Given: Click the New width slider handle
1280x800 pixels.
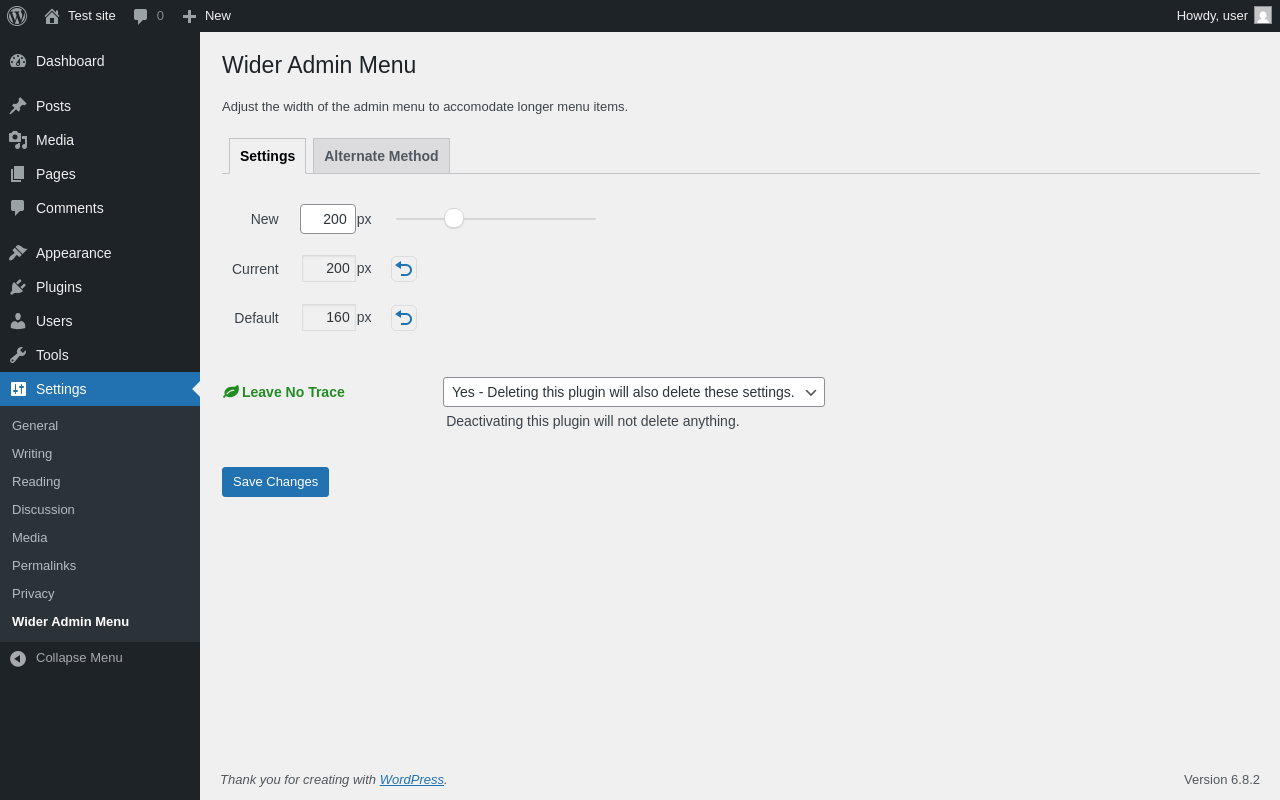Looking at the screenshot, I should (x=454, y=218).
